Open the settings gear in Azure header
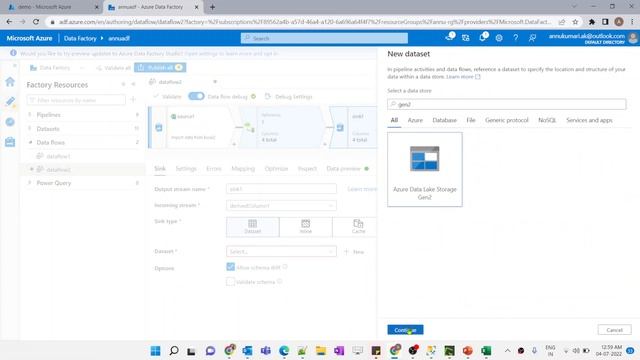Screen dimensions: 640x360 point(499,38)
